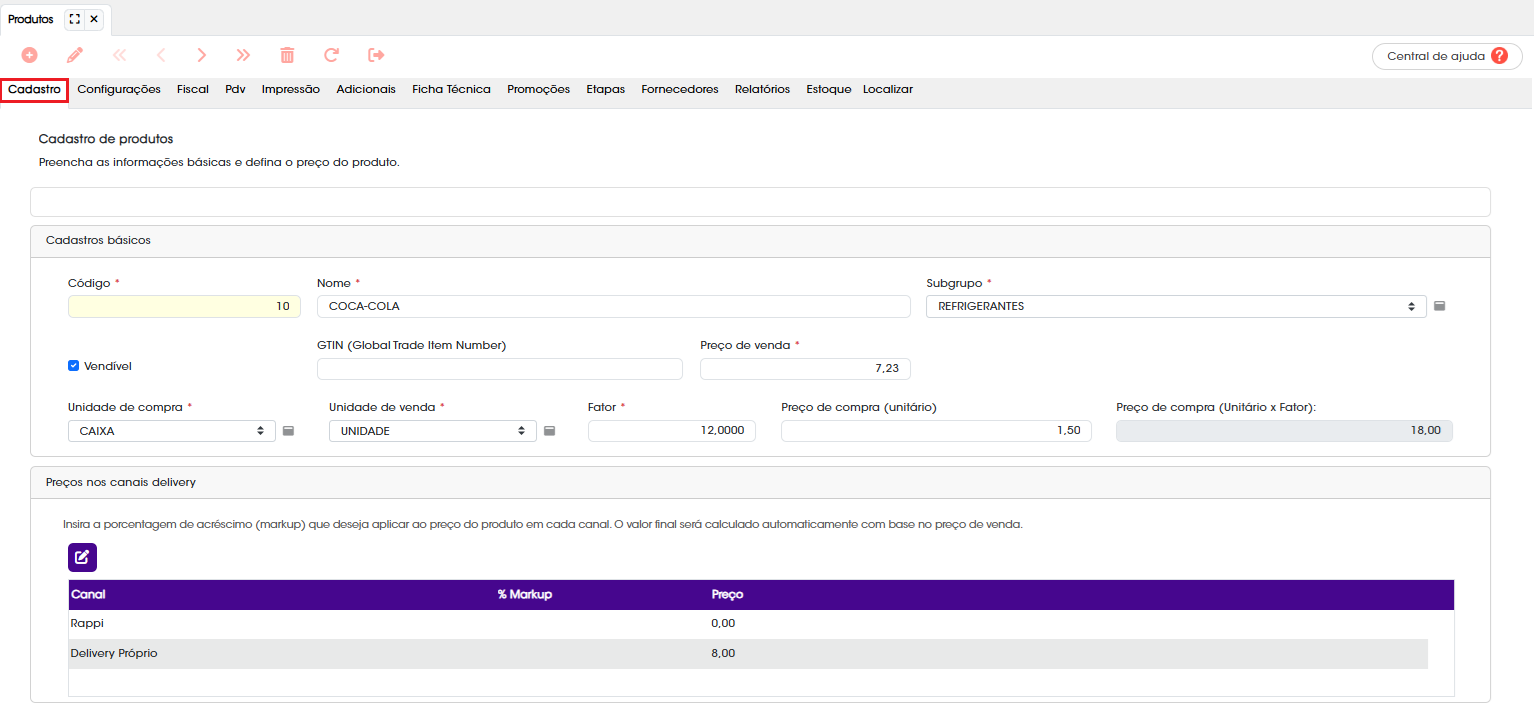Screen dimensions: 1534x720
Task: Jump to last record double-right arrow
Action: pos(243,55)
